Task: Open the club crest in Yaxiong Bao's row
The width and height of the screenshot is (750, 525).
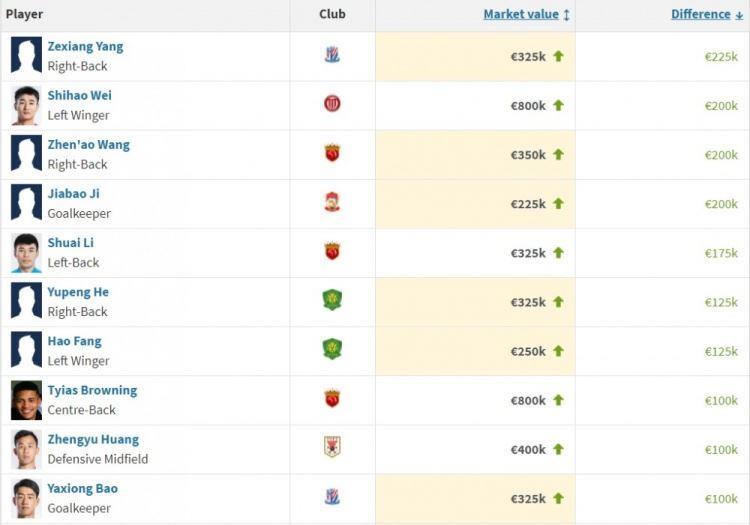Action: (x=332, y=497)
